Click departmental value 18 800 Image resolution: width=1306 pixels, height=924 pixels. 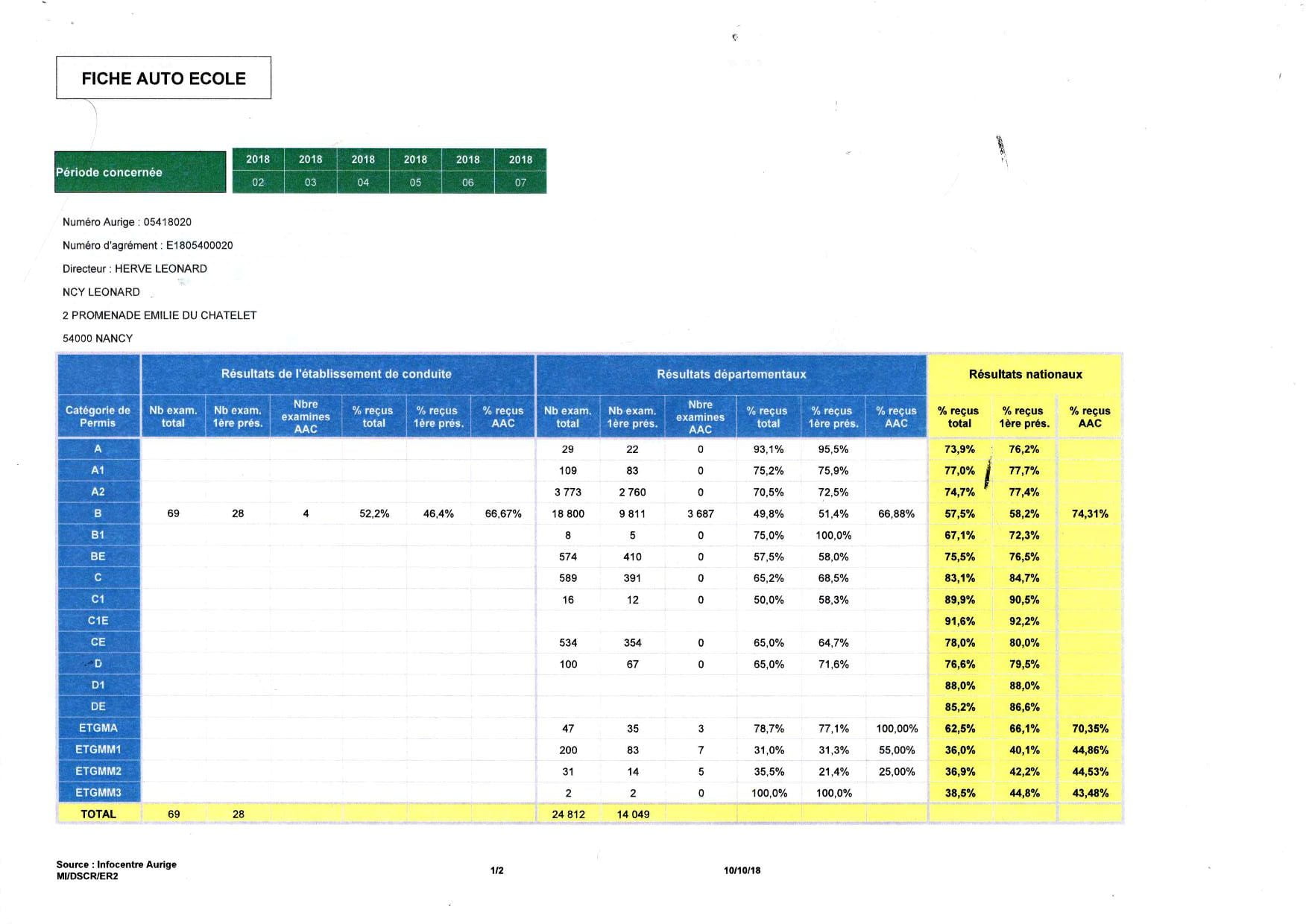point(568,513)
